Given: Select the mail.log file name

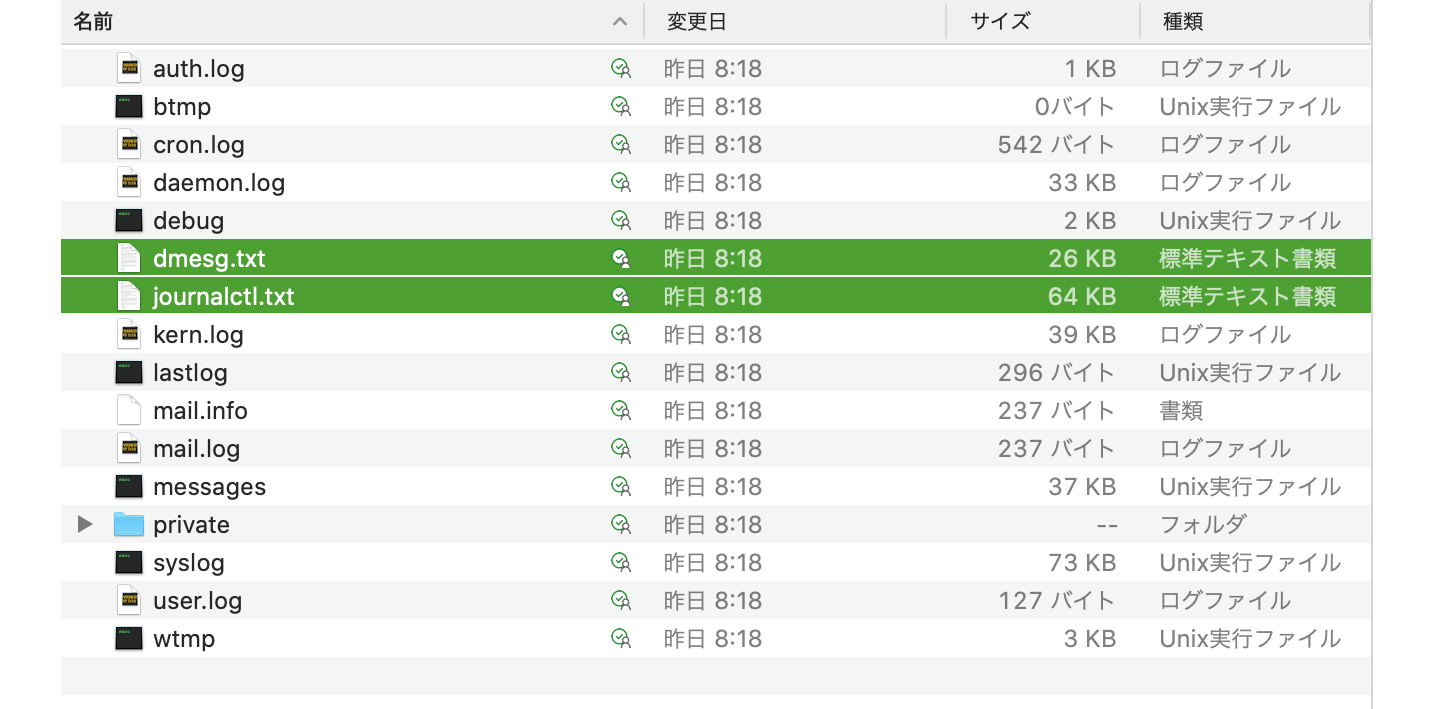Looking at the screenshot, I should 197,449.
